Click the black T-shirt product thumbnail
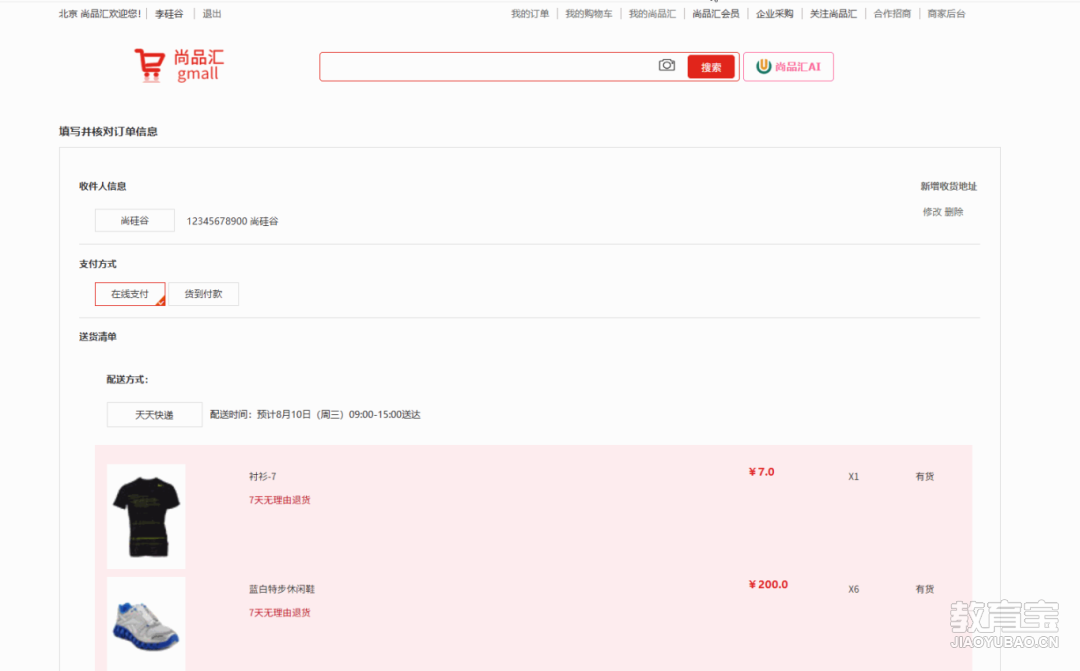Viewport: 1080px width, 671px height. click(146, 516)
